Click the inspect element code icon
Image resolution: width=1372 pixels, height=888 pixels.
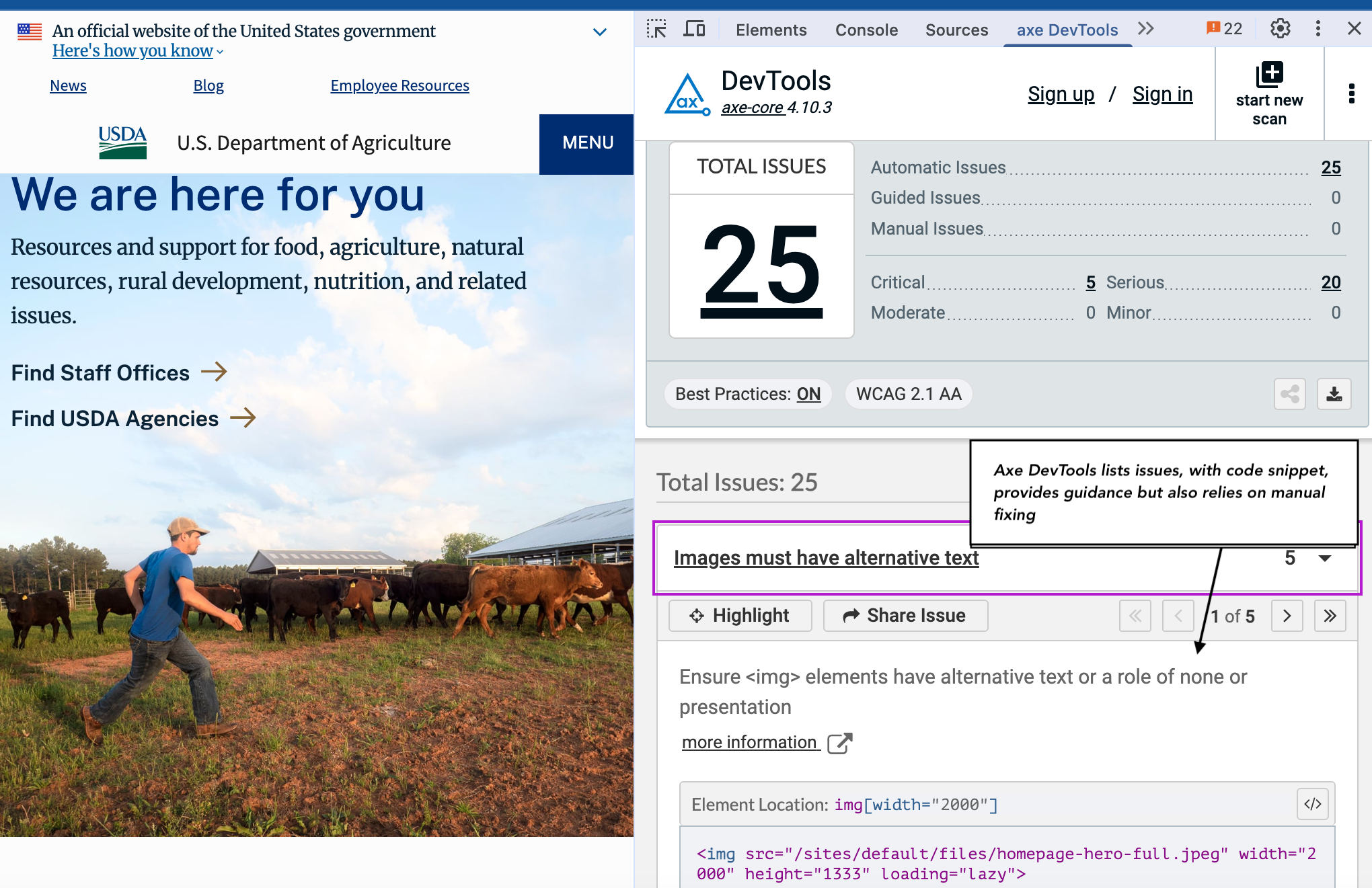coord(1312,804)
